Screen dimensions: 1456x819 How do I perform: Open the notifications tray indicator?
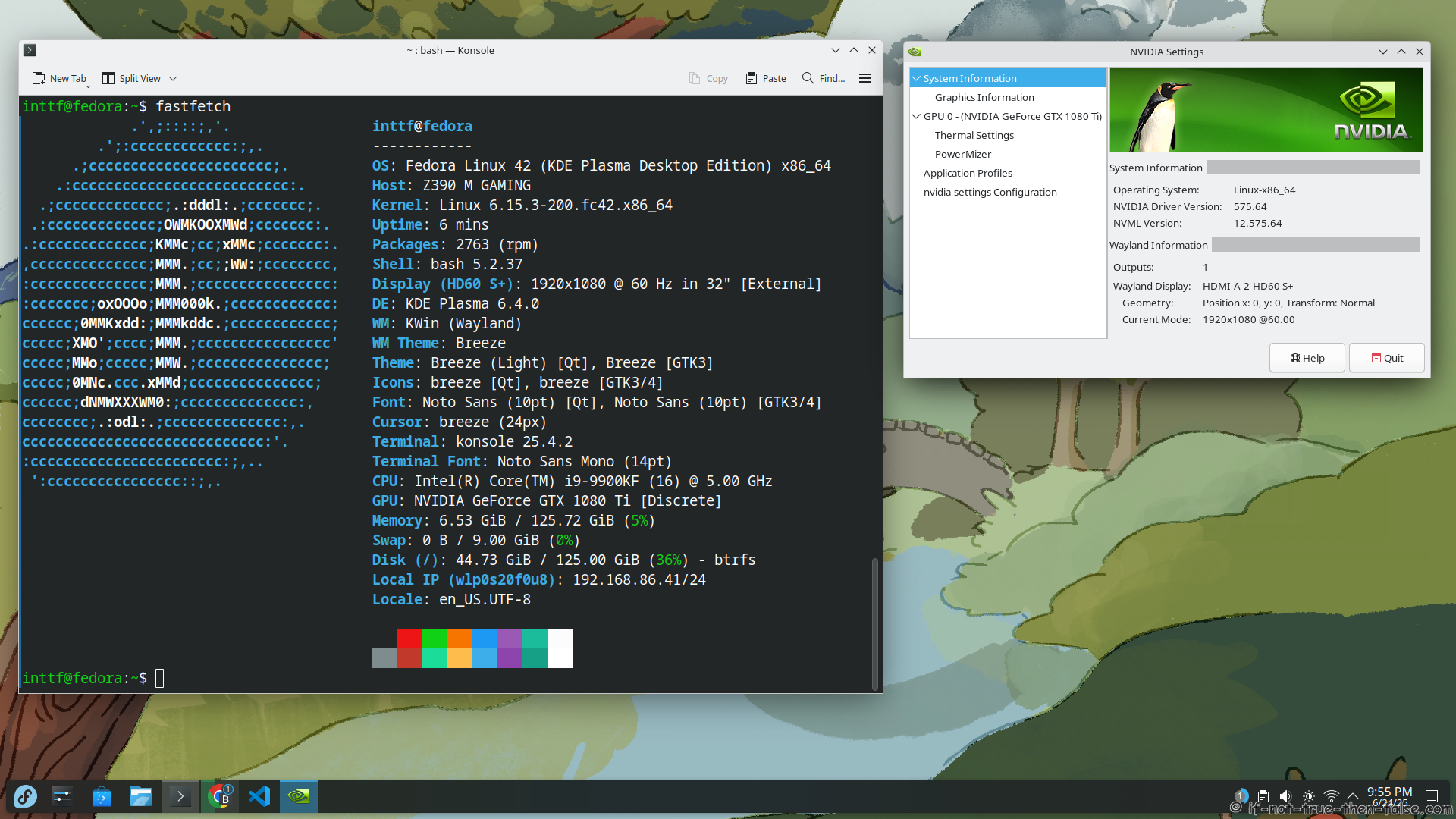1241,796
